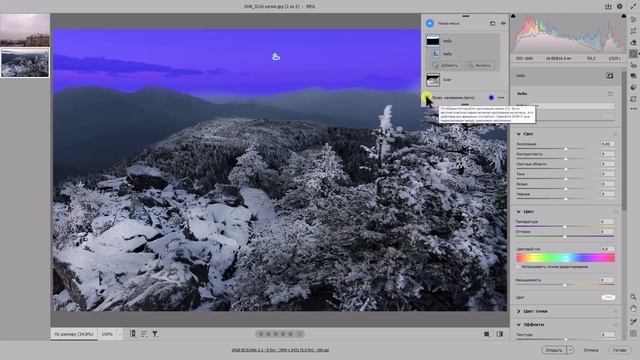Viewport: 640px width, 360px height.
Task: Click the Temperature slider handle
Action: 565,226
